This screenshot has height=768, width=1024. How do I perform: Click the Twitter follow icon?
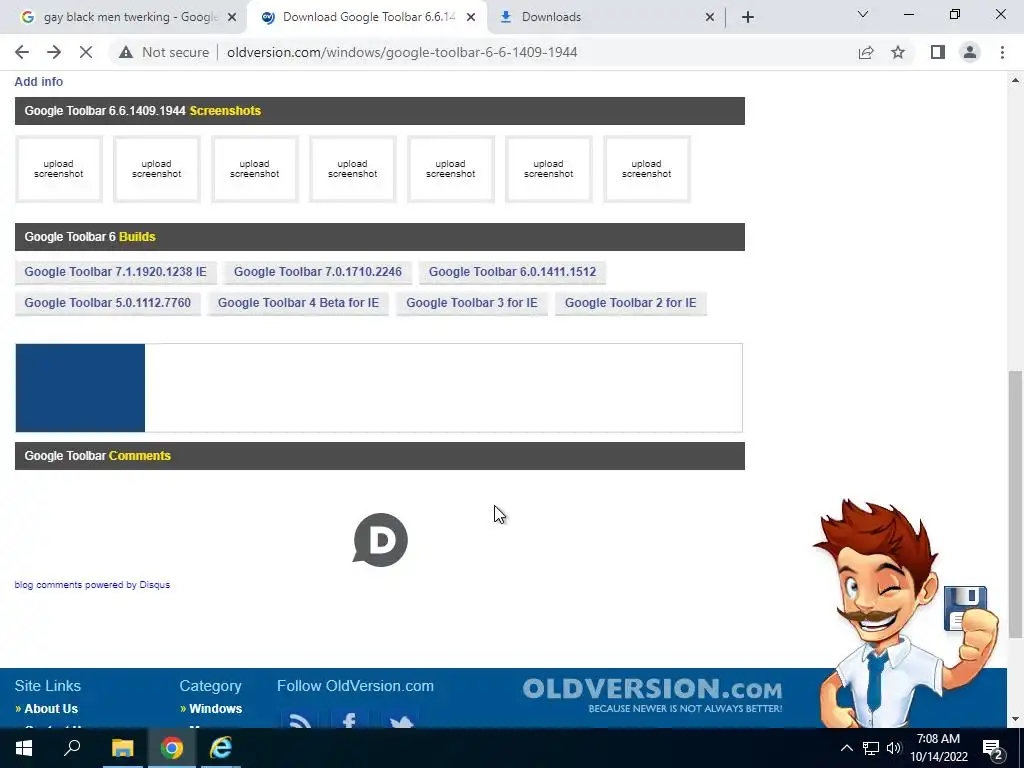coord(400,718)
